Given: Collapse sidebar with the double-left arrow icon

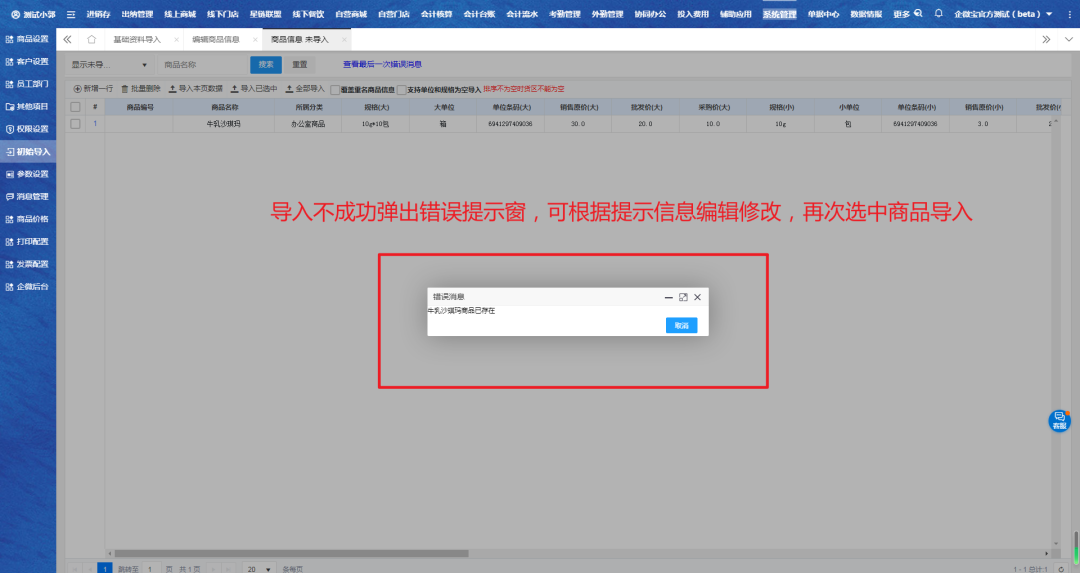Looking at the screenshot, I should 67,39.
